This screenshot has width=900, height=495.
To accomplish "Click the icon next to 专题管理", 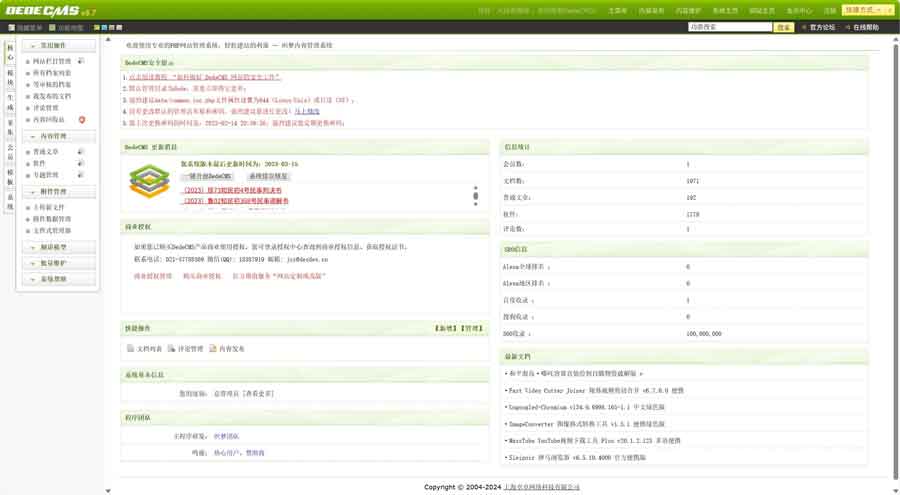I will (81, 174).
